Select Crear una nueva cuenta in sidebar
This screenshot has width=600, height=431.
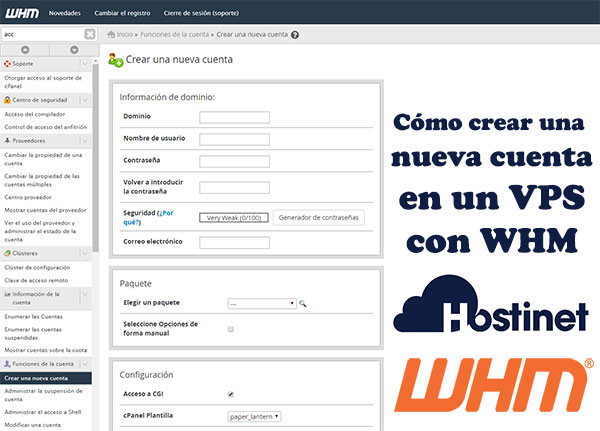click(46, 378)
